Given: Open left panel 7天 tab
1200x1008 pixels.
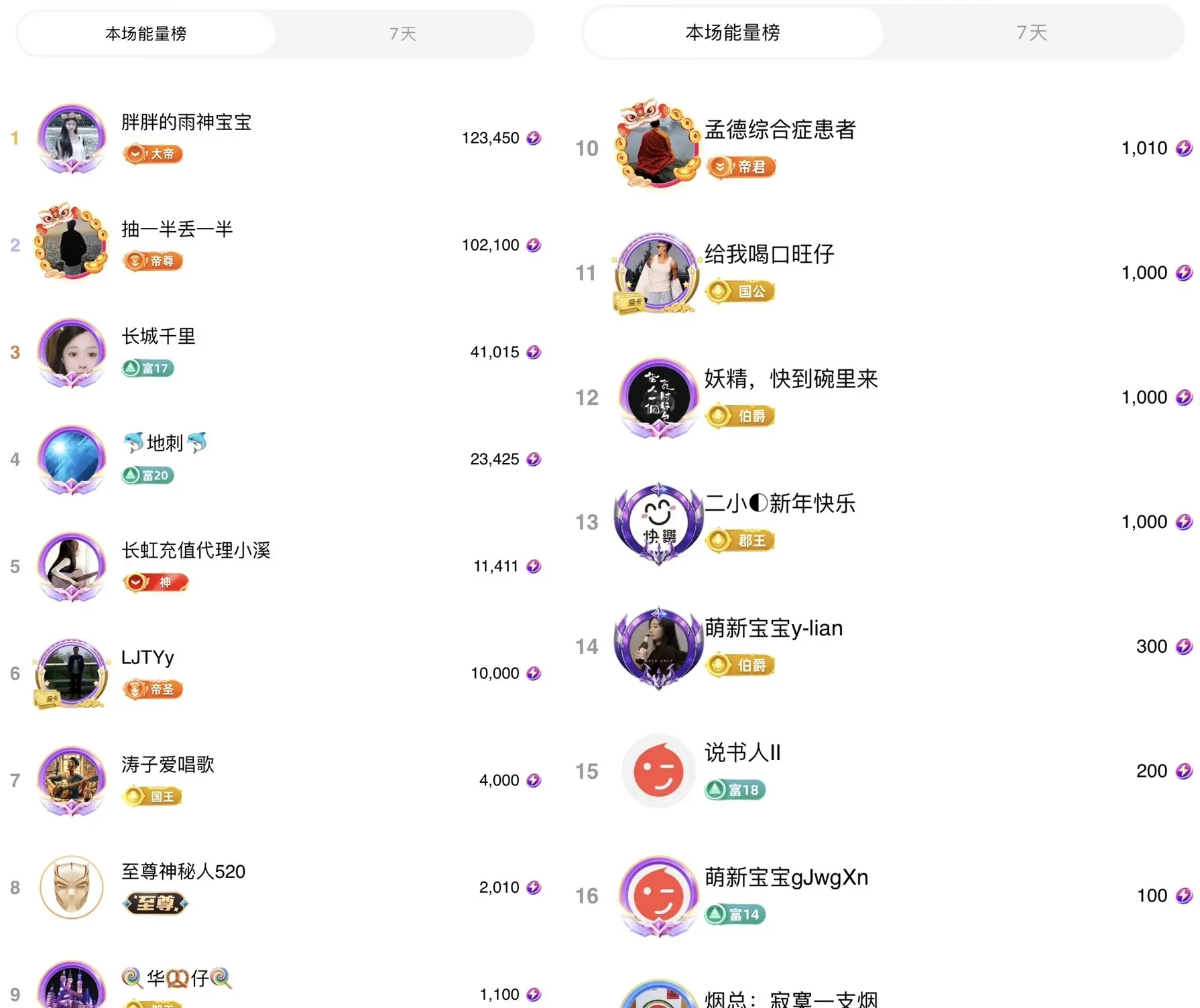Looking at the screenshot, I should pyautogui.click(x=403, y=34).
